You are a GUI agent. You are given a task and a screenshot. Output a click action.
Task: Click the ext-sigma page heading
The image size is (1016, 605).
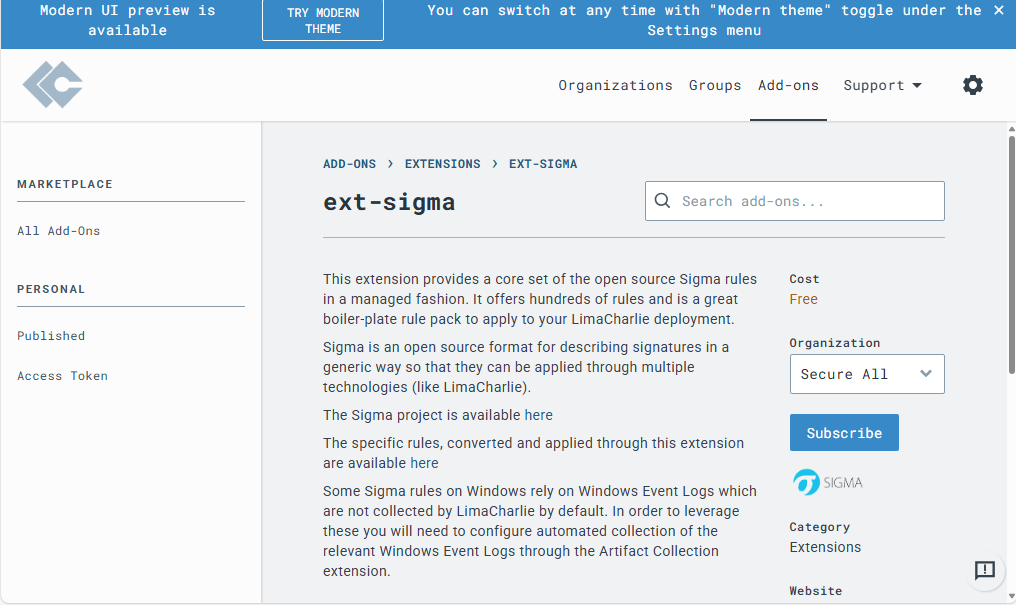389,202
